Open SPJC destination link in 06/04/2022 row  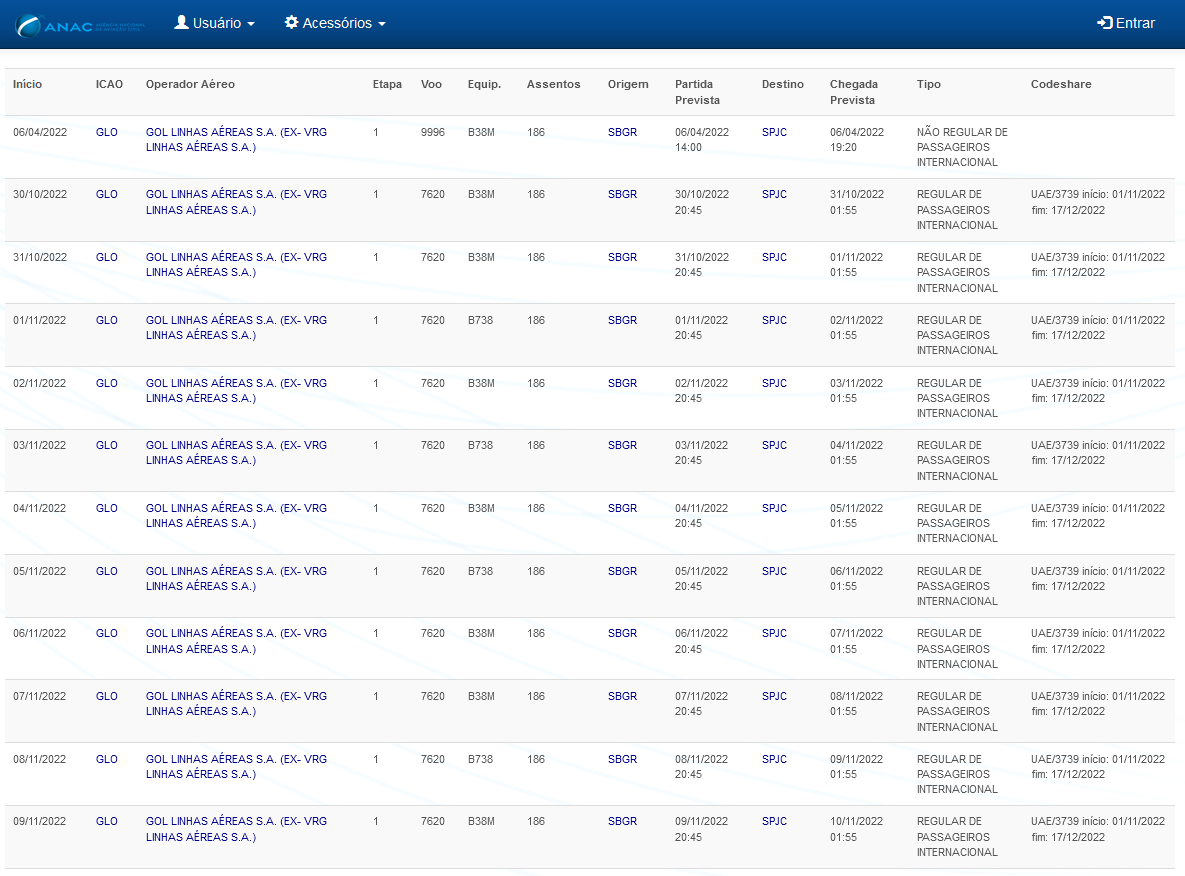775,132
